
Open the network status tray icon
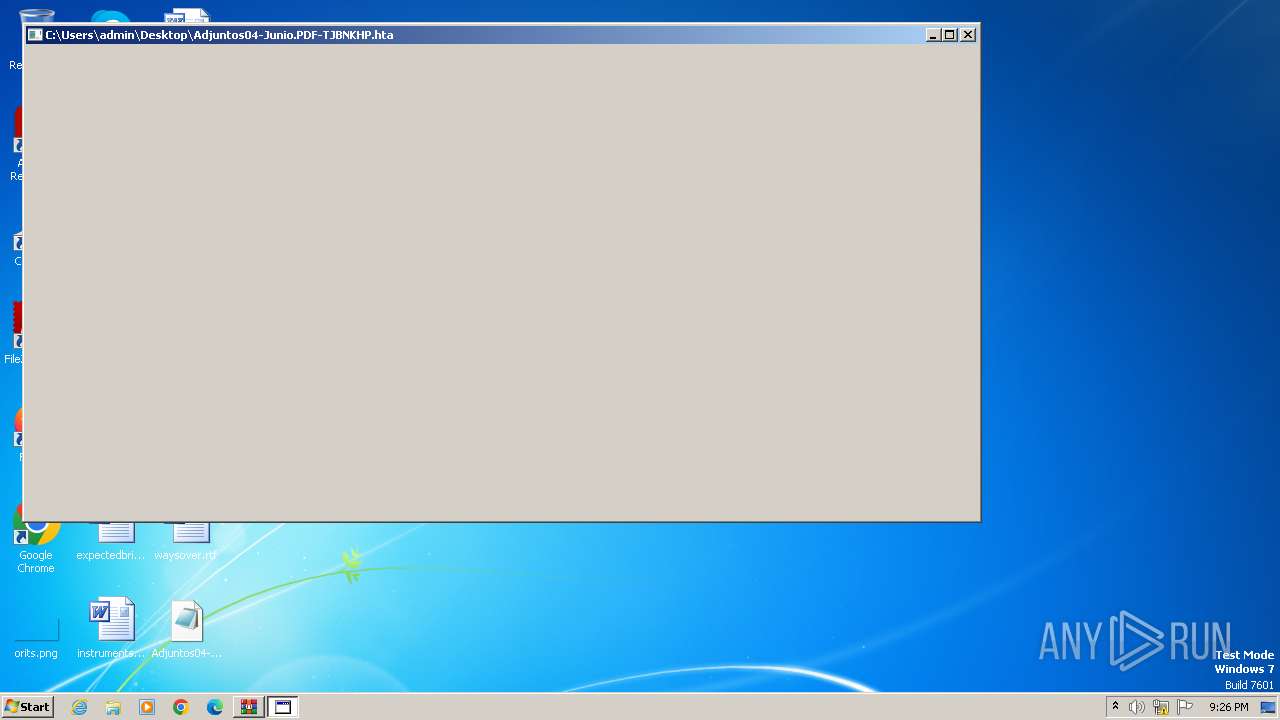pos(1161,707)
